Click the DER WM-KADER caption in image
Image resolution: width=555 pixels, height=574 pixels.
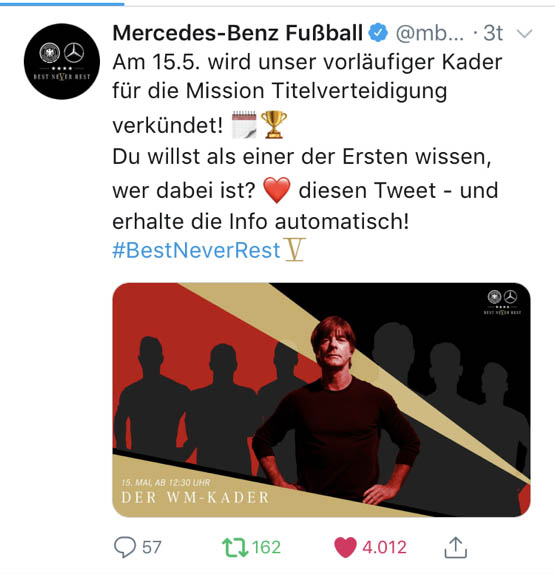pos(195,497)
